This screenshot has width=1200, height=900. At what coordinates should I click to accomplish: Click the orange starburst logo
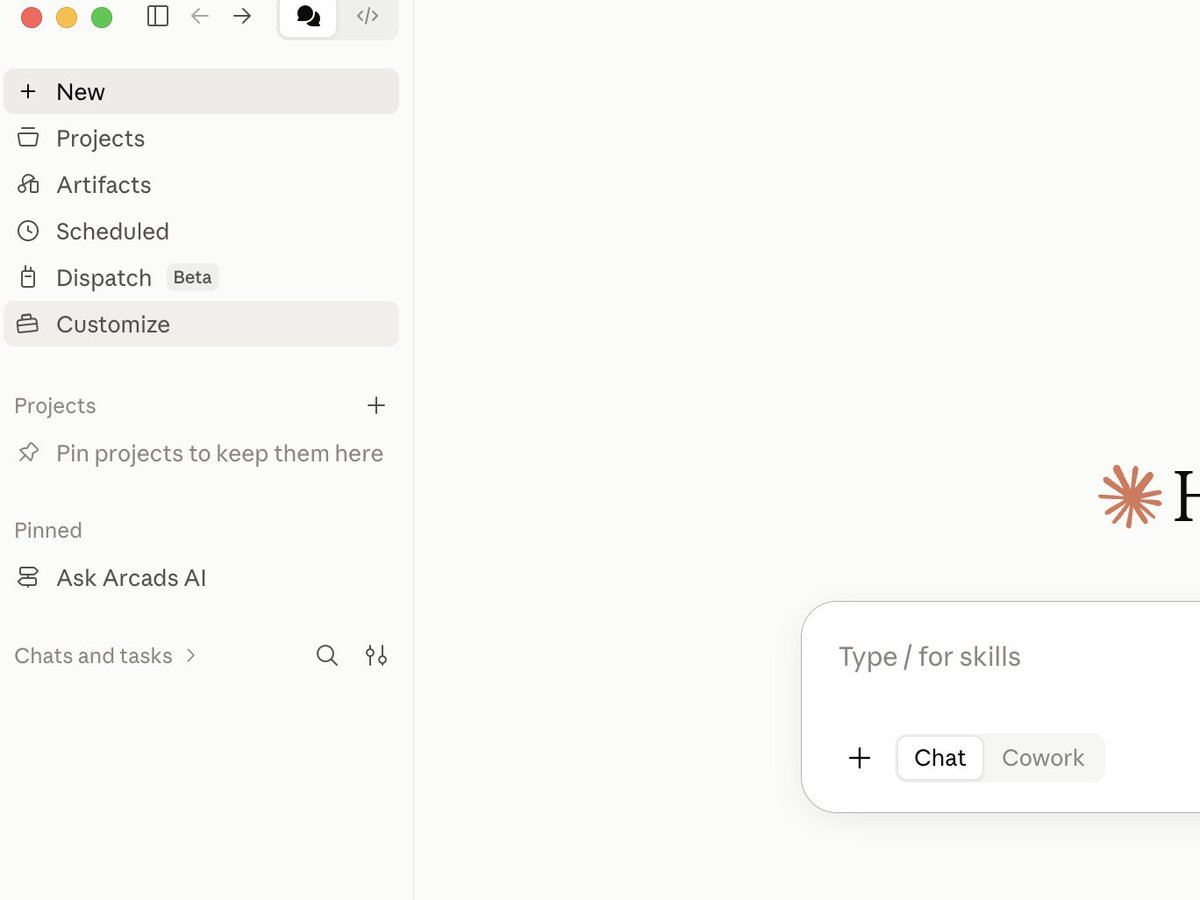(x=1130, y=497)
